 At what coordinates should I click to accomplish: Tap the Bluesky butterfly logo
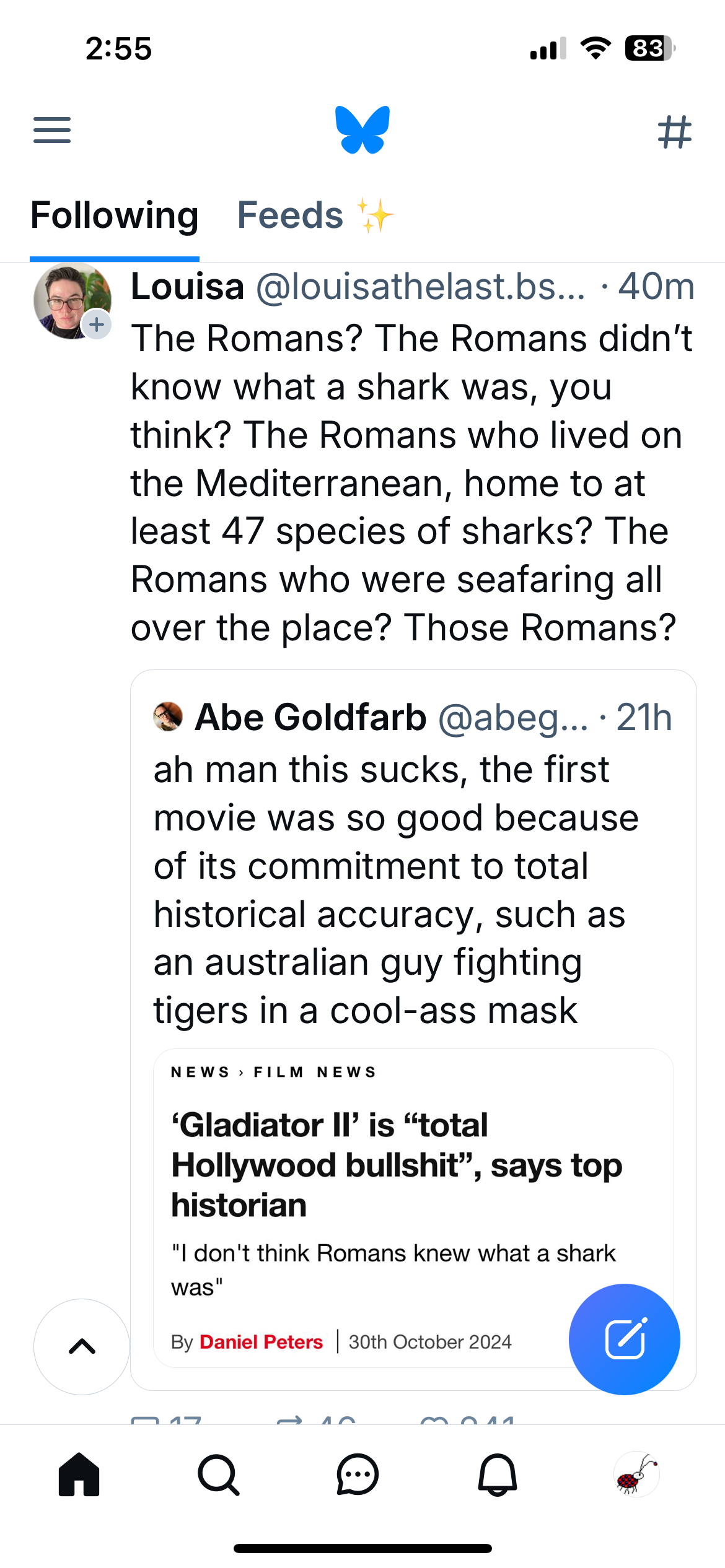(x=362, y=129)
